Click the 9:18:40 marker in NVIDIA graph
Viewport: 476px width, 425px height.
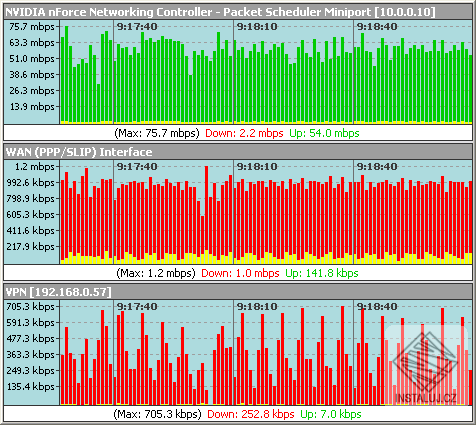coord(377,27)
